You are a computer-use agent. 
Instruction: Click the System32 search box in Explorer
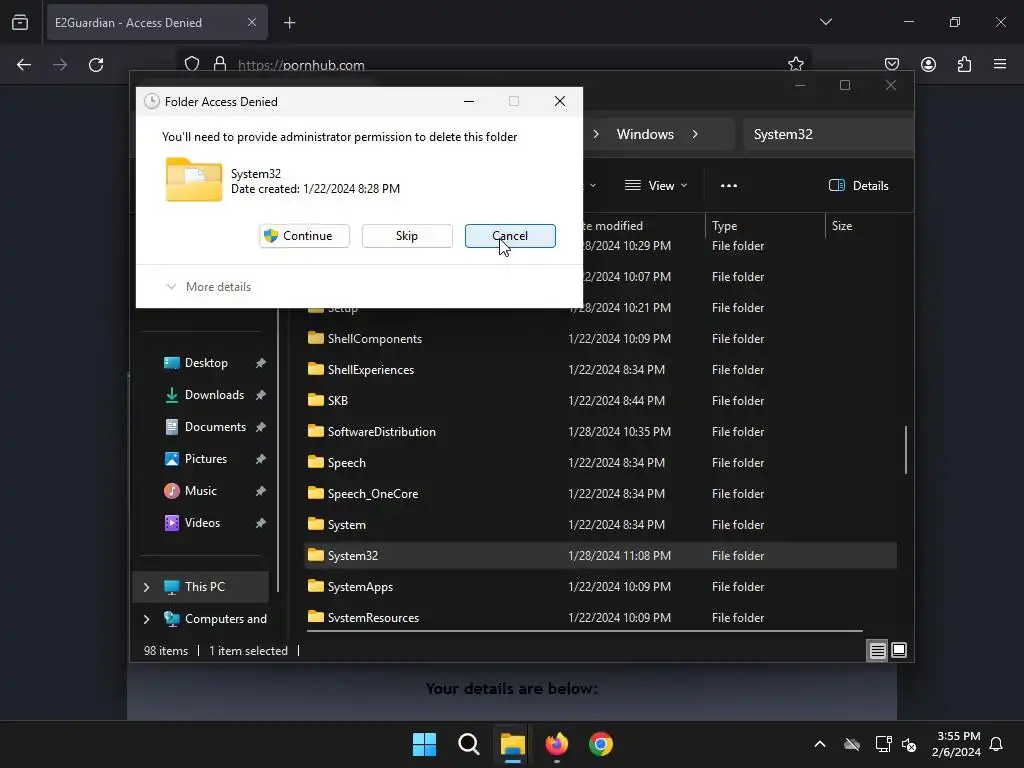(828, 134)
